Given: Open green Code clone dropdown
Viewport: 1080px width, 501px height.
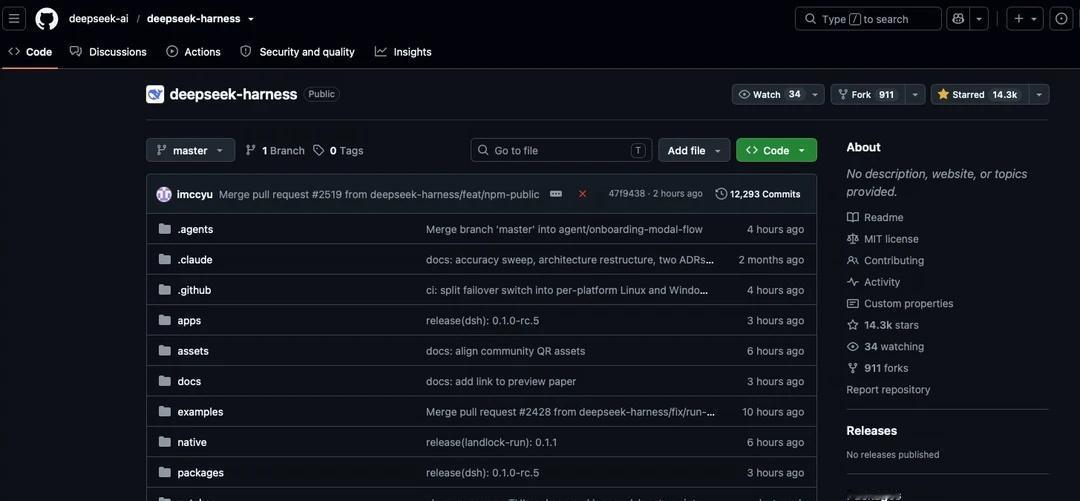Looking at the screenshot, I should (776, 150).
